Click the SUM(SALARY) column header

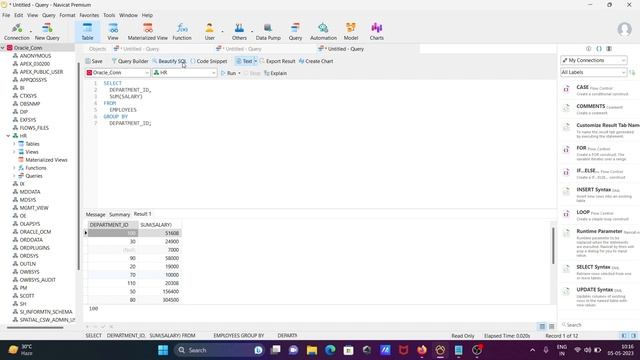[x=160, y=225]
